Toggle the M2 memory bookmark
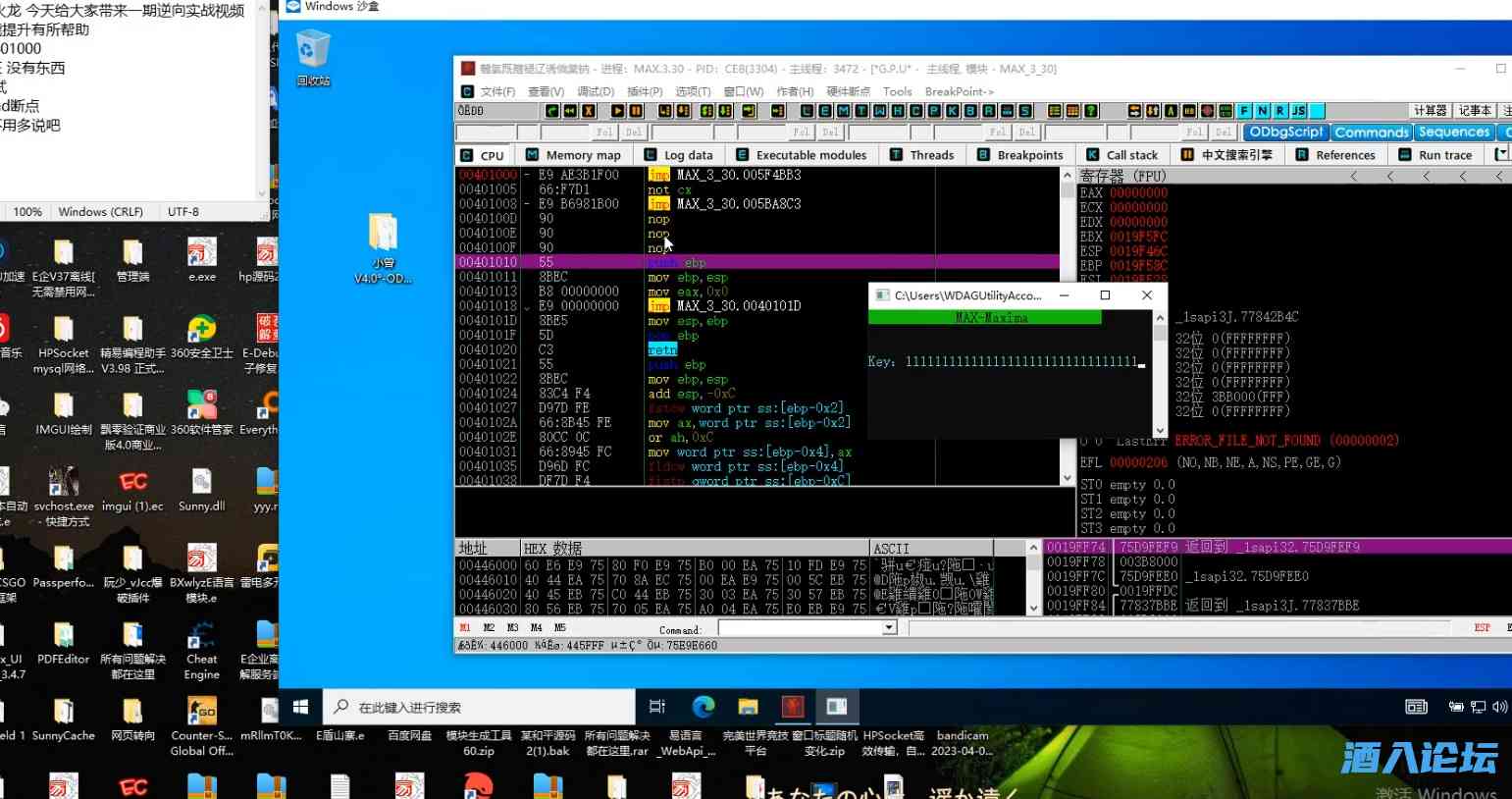The image size is (1512, 799). click(489, 627)
